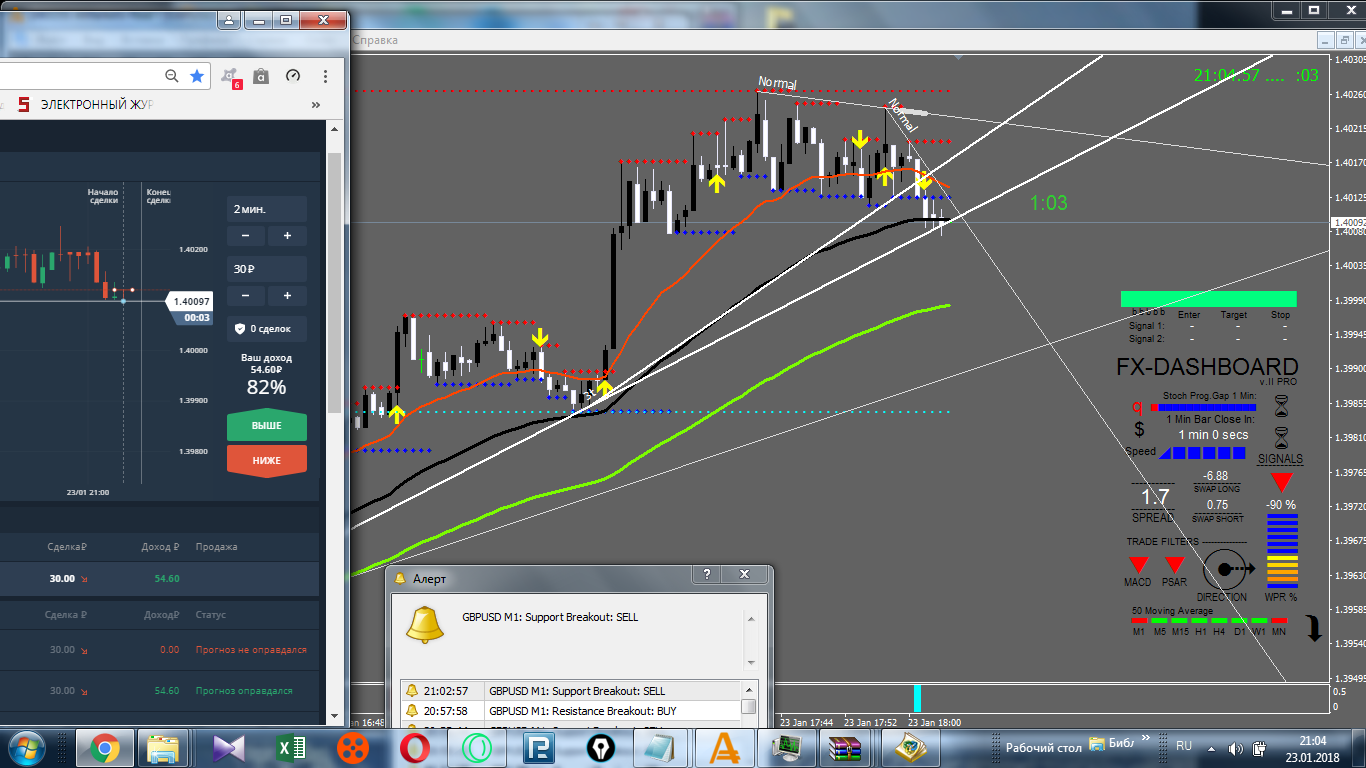Image resolution: width=1366 pixels, height=768 pixels.
Task: Click the black keyhole icon in the taskbar
Action: click(601, 748)
